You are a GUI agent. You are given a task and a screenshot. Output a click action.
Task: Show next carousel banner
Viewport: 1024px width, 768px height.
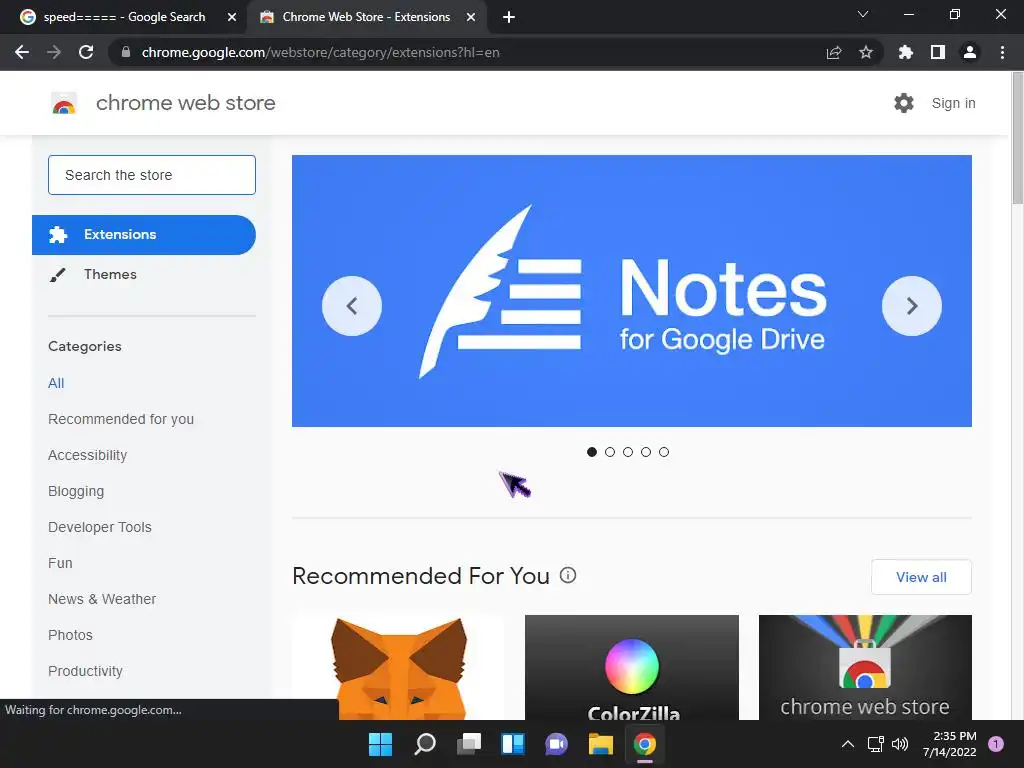tap(912, 306)
